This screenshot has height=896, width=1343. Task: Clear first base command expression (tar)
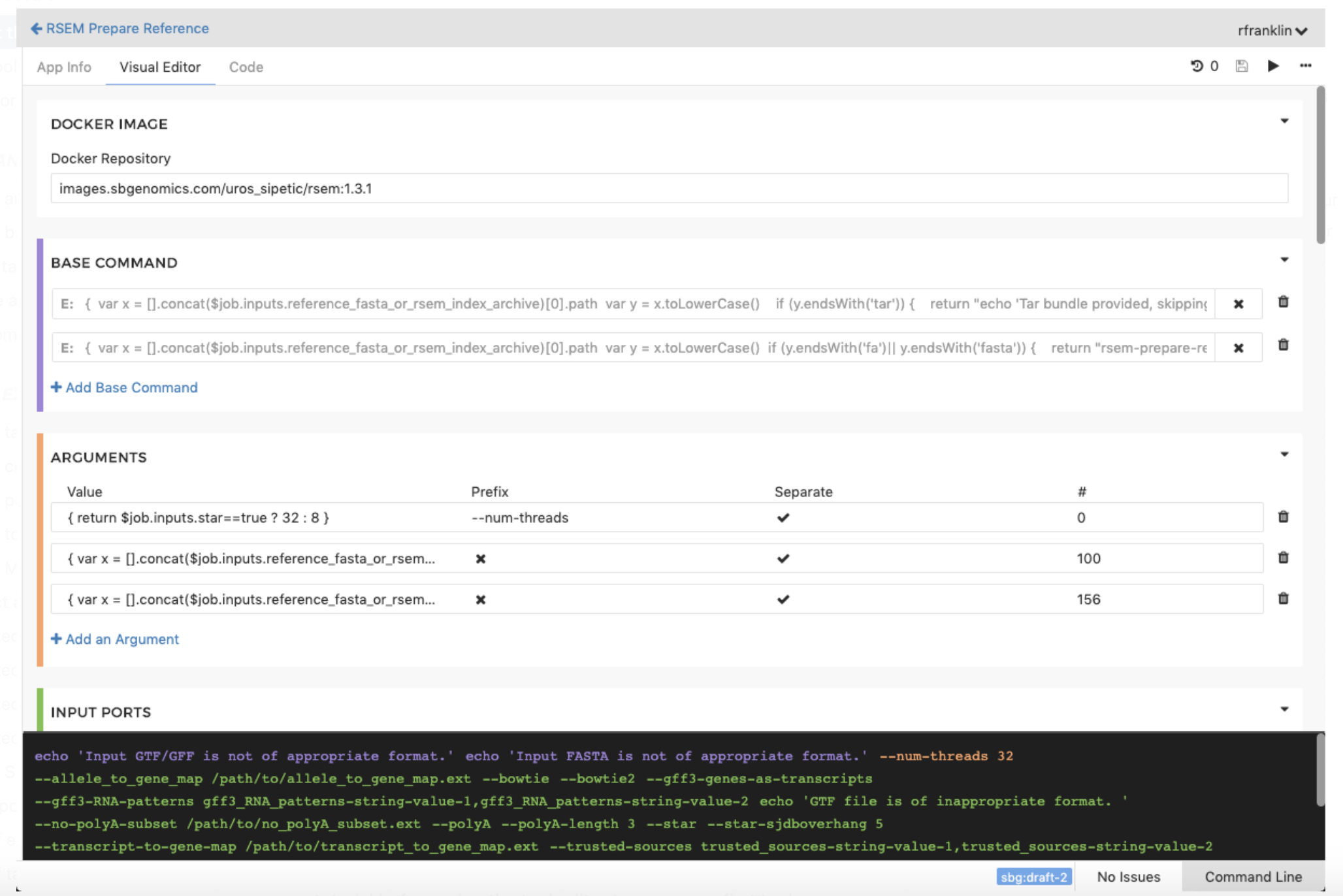pyautogui.click(x=1238, y=304)
